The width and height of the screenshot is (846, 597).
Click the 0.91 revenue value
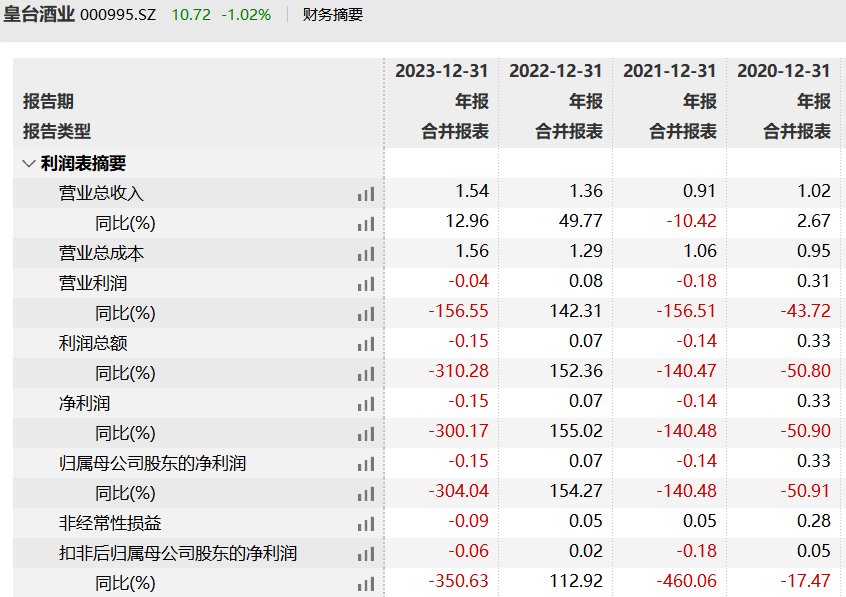[700, 191]
